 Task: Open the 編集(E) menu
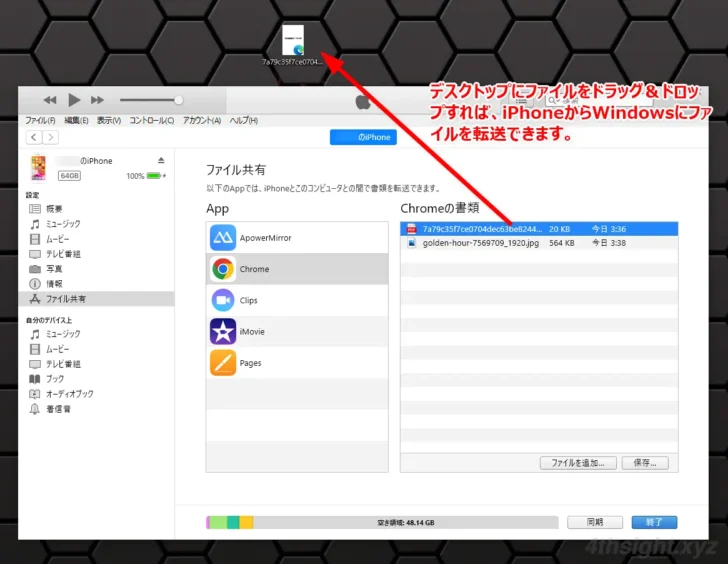point(76,120)
